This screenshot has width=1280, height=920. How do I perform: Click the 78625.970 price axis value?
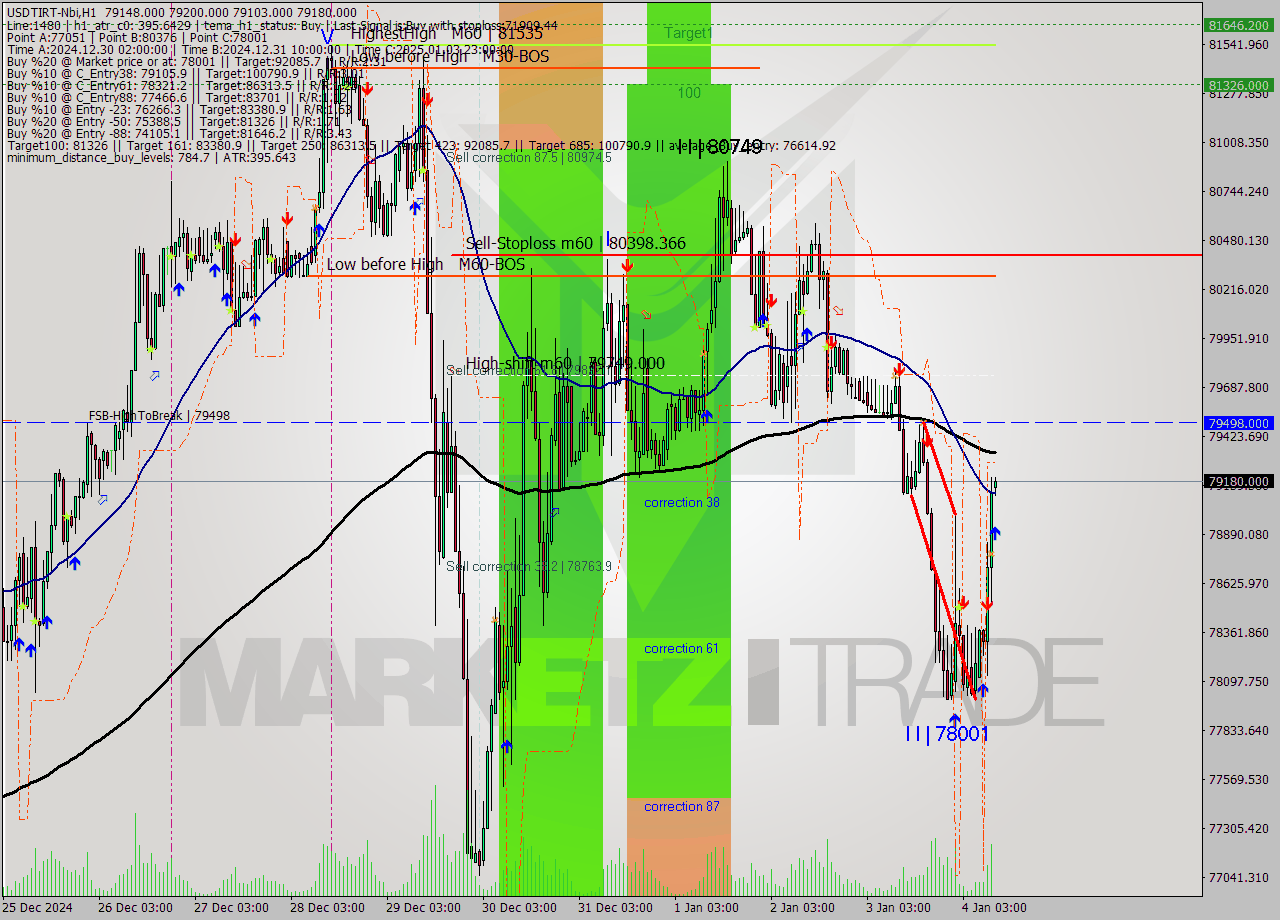(x=1240, y=583)
